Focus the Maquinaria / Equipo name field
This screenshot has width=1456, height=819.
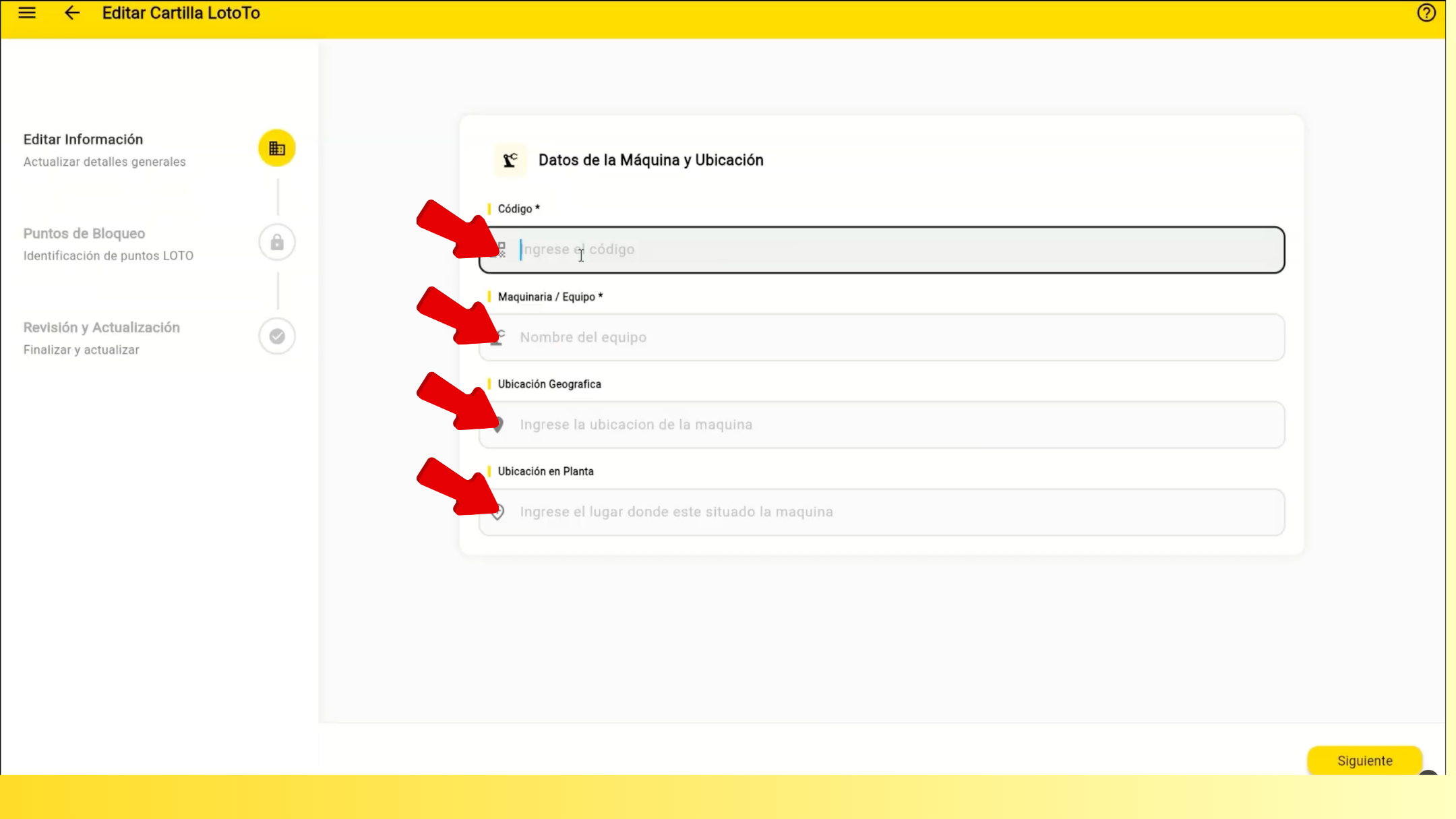(x=882, y=337)
